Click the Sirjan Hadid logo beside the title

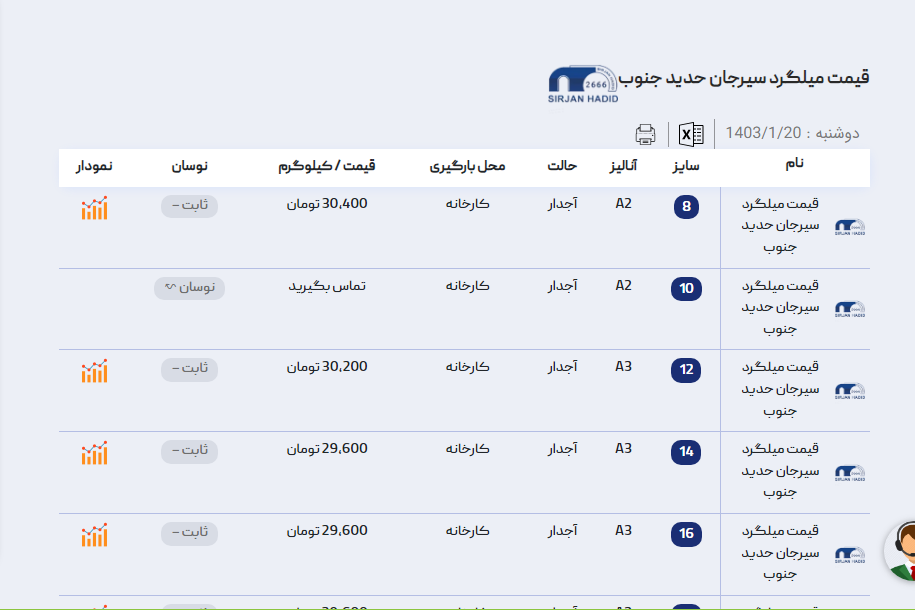click(583, 85)
